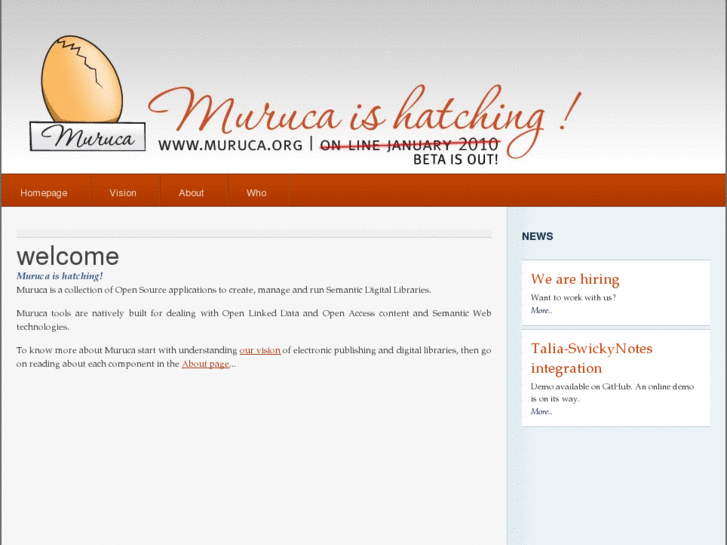Click the 'Want to work with us?' text

[x=574, y=298]
